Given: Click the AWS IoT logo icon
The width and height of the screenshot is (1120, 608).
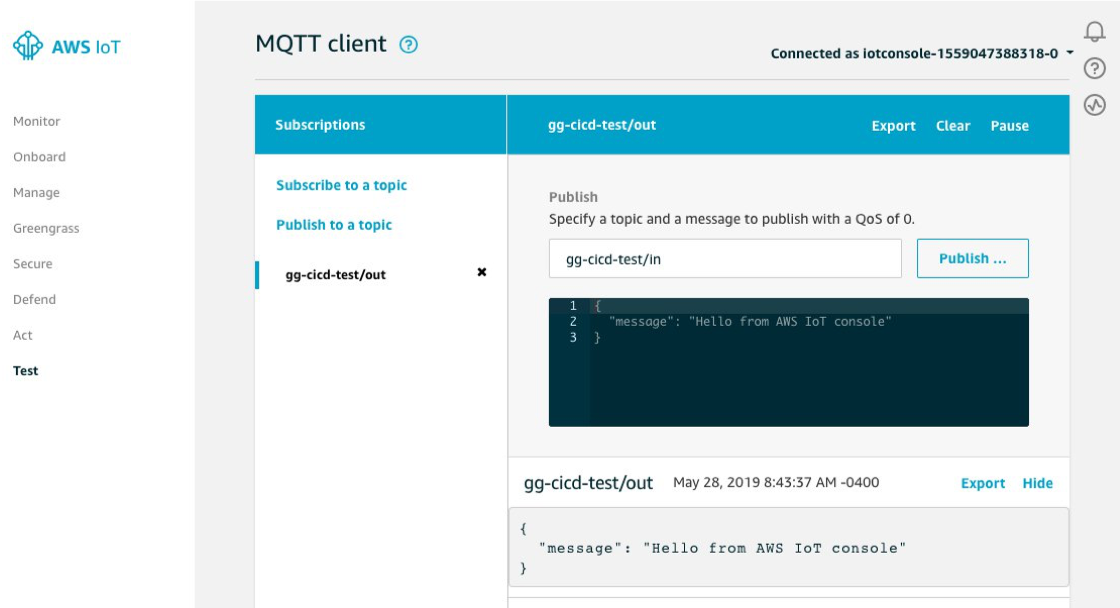Looking at the screenshot, I should point(28,46).
